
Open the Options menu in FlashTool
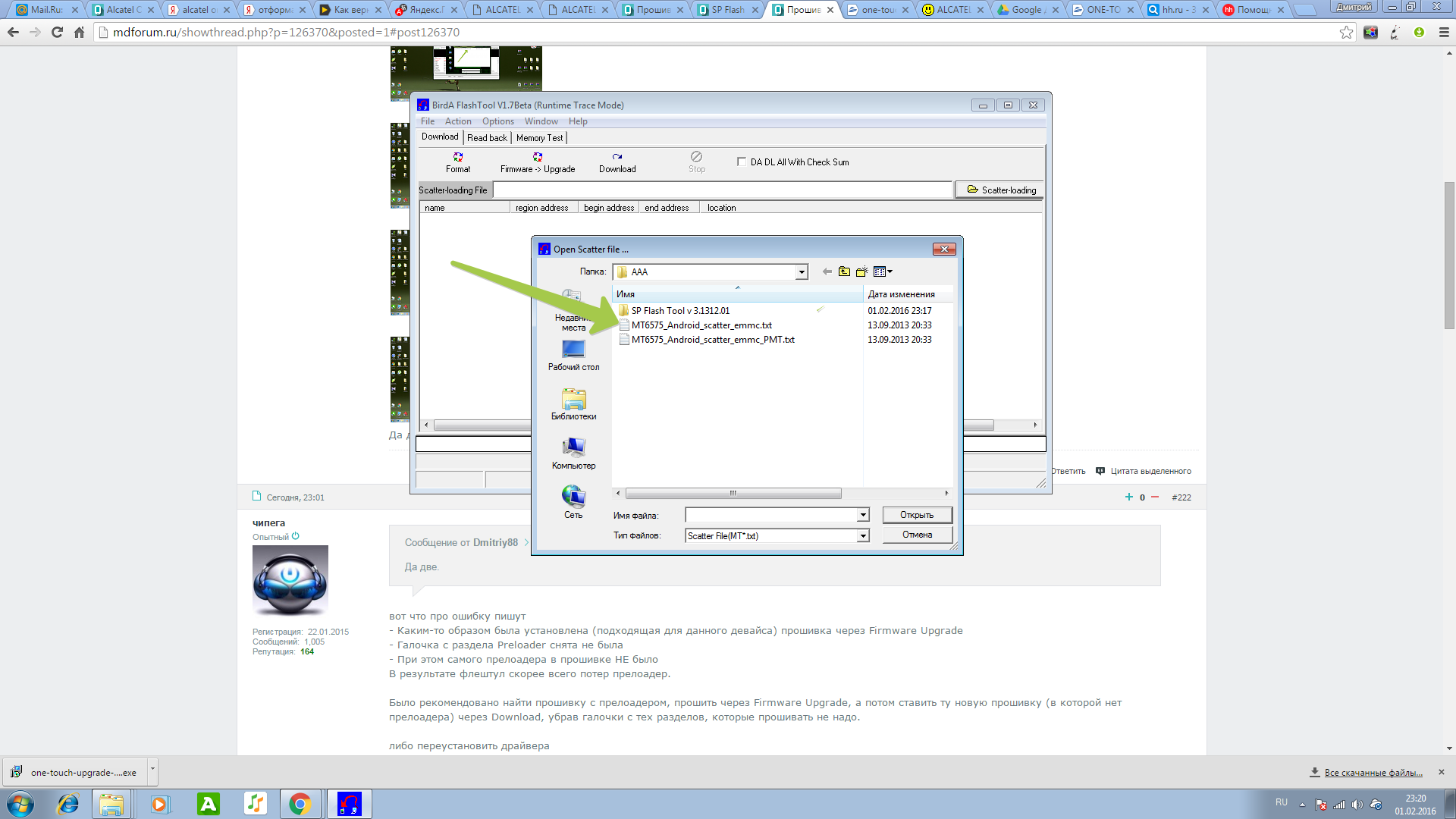(x=497, y=121)
